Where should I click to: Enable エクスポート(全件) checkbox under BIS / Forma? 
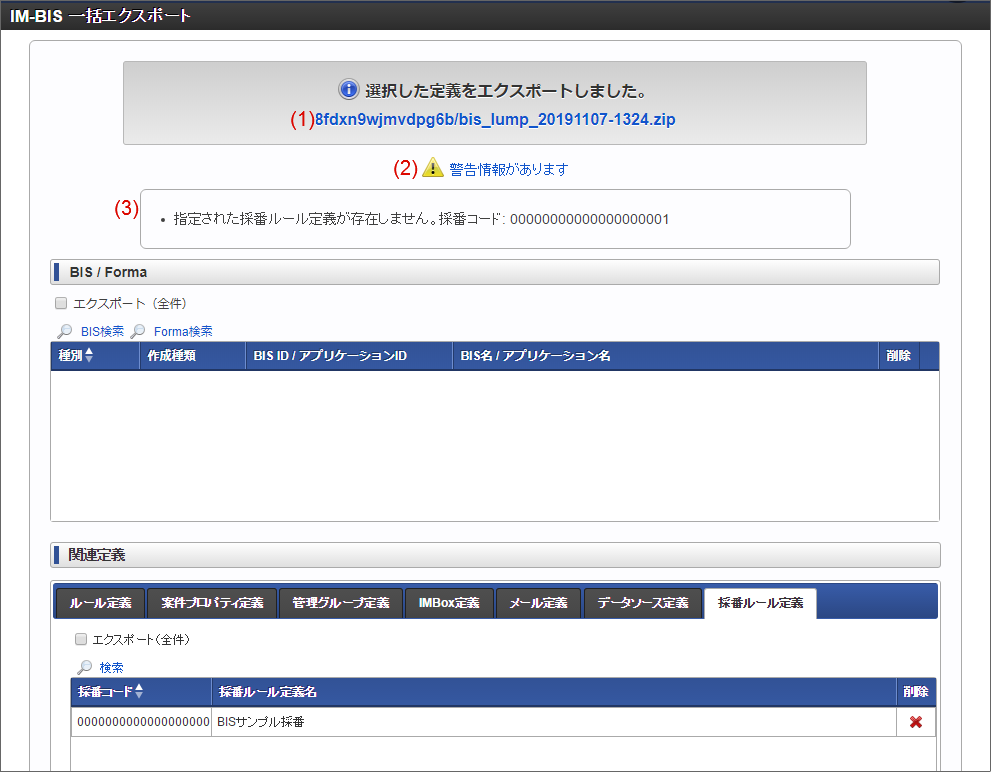pos(61,303)
